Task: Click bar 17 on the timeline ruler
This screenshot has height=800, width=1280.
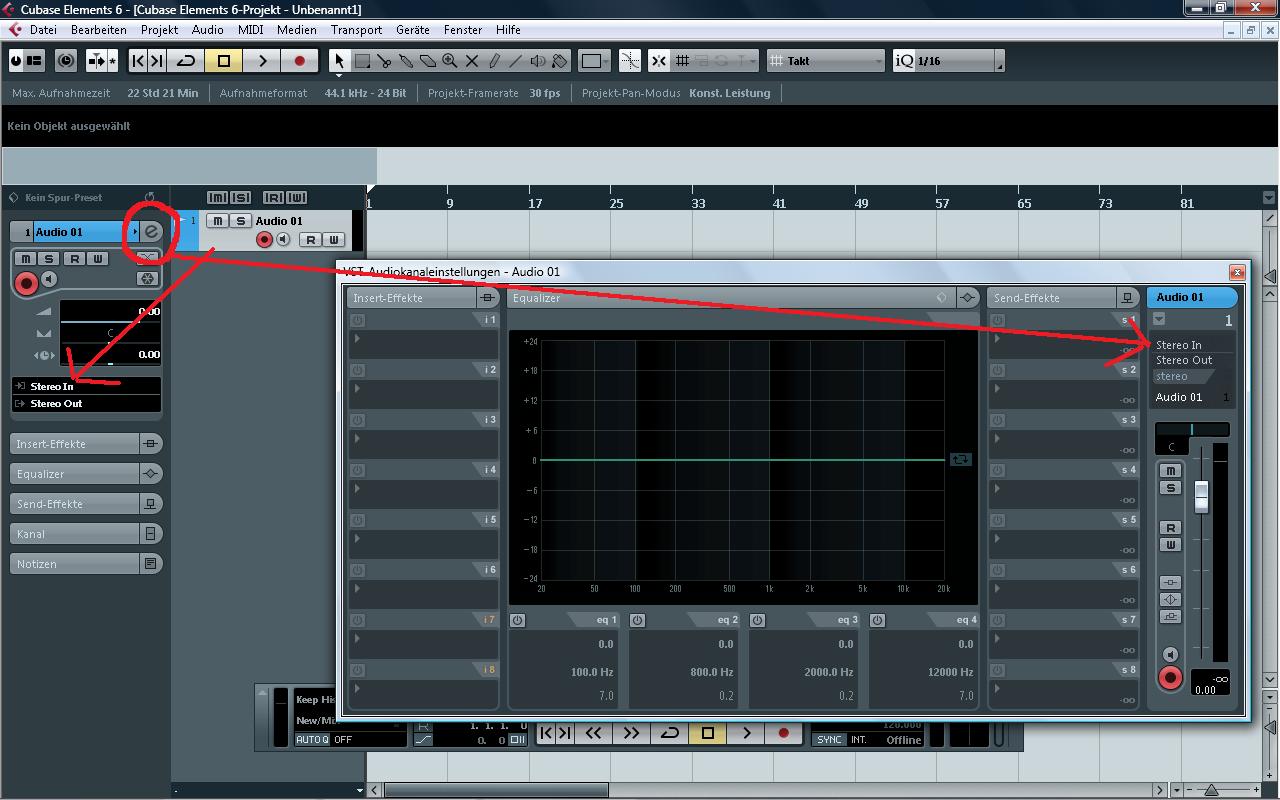Action: (535, 203)
